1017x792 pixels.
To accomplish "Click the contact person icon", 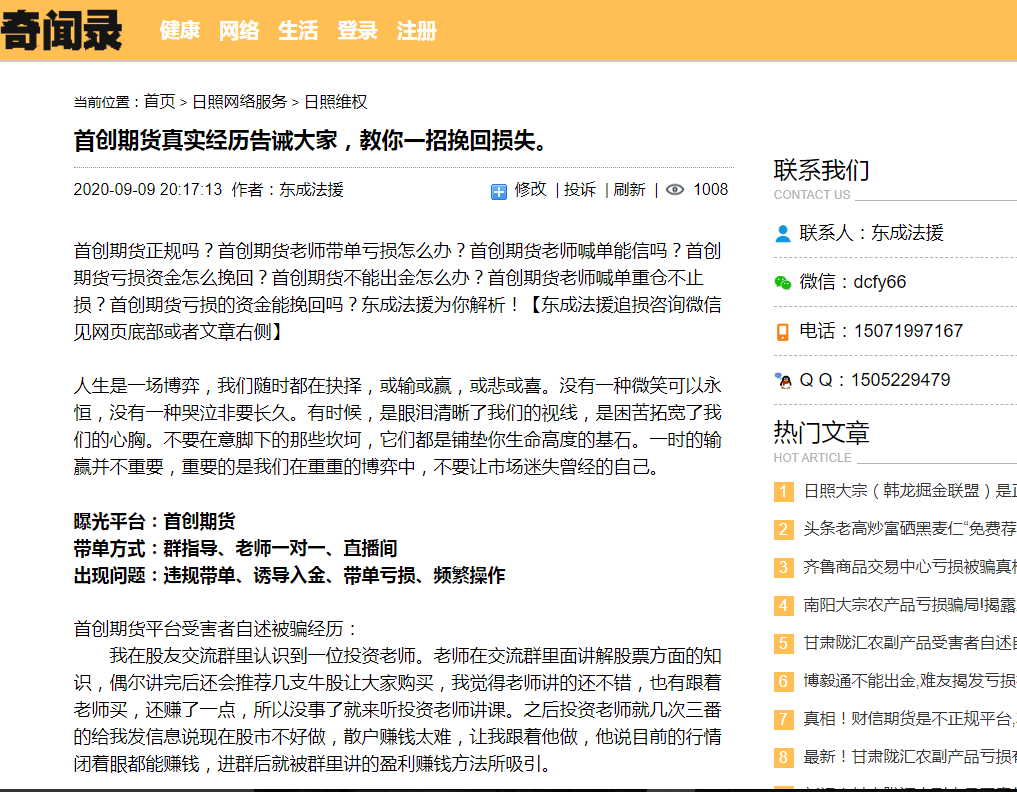I will pyautogui.click(x=783, y=234).
